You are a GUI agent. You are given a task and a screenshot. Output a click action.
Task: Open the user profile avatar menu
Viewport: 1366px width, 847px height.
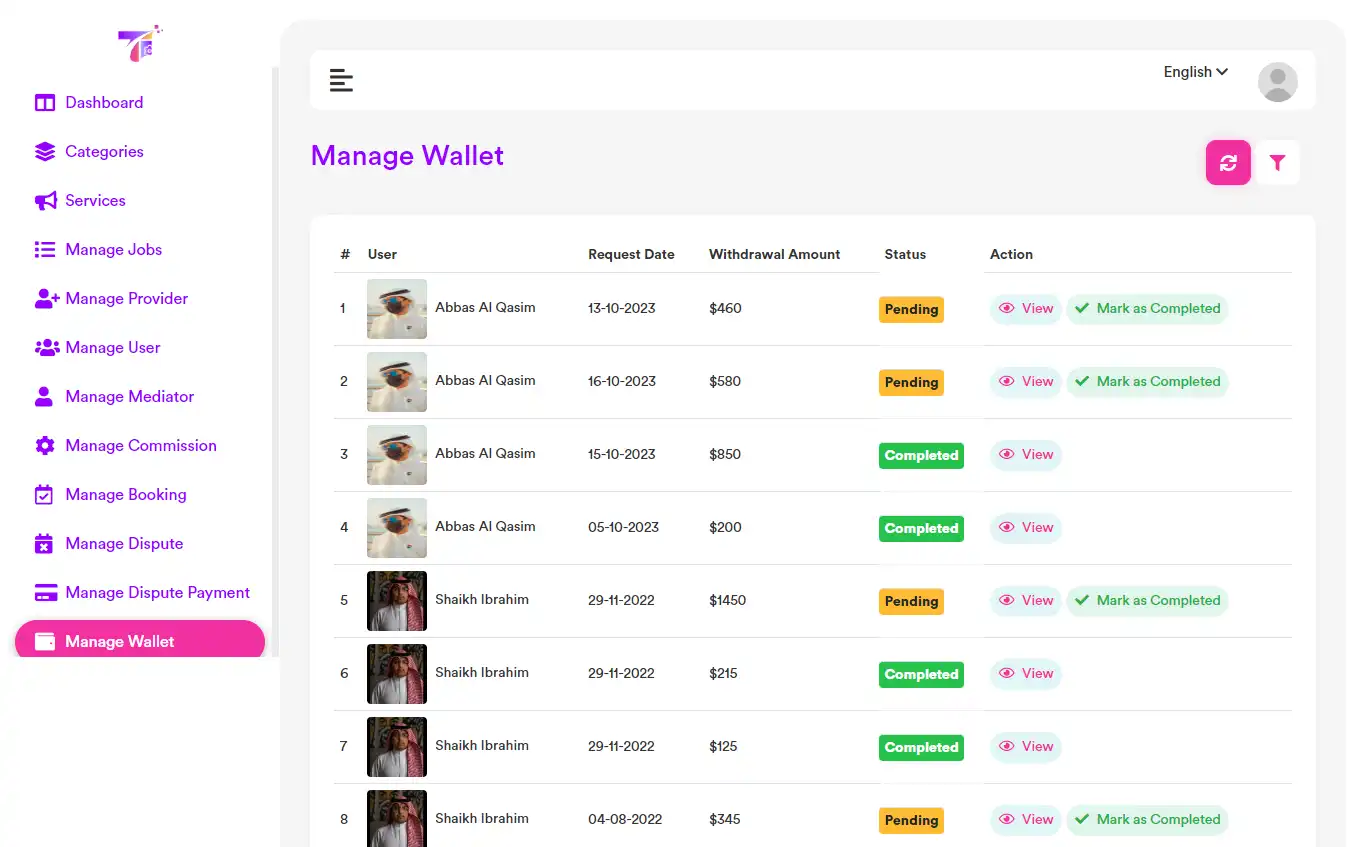click(x=1277, y=82)
